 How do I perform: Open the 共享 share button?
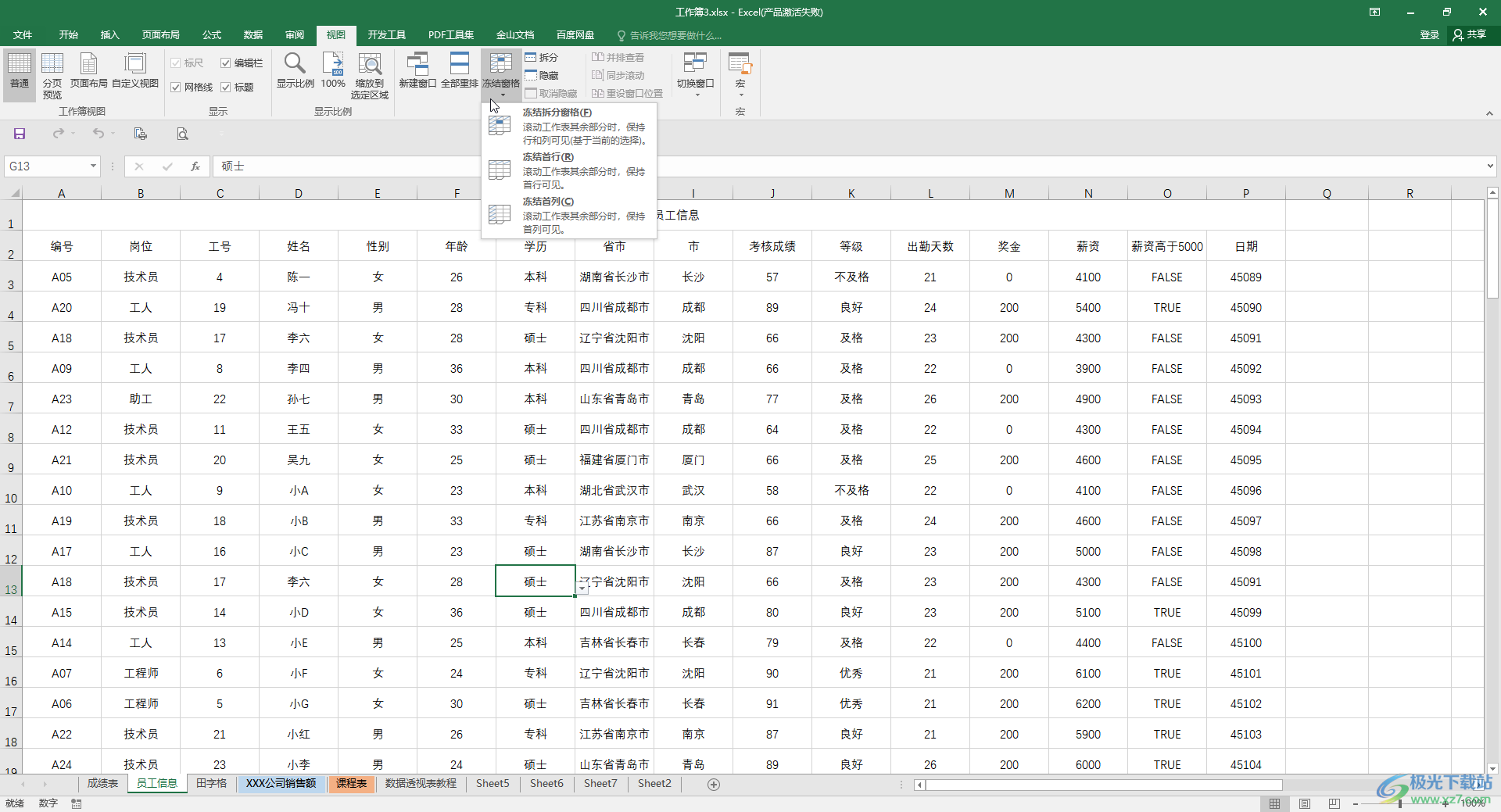1470,34
